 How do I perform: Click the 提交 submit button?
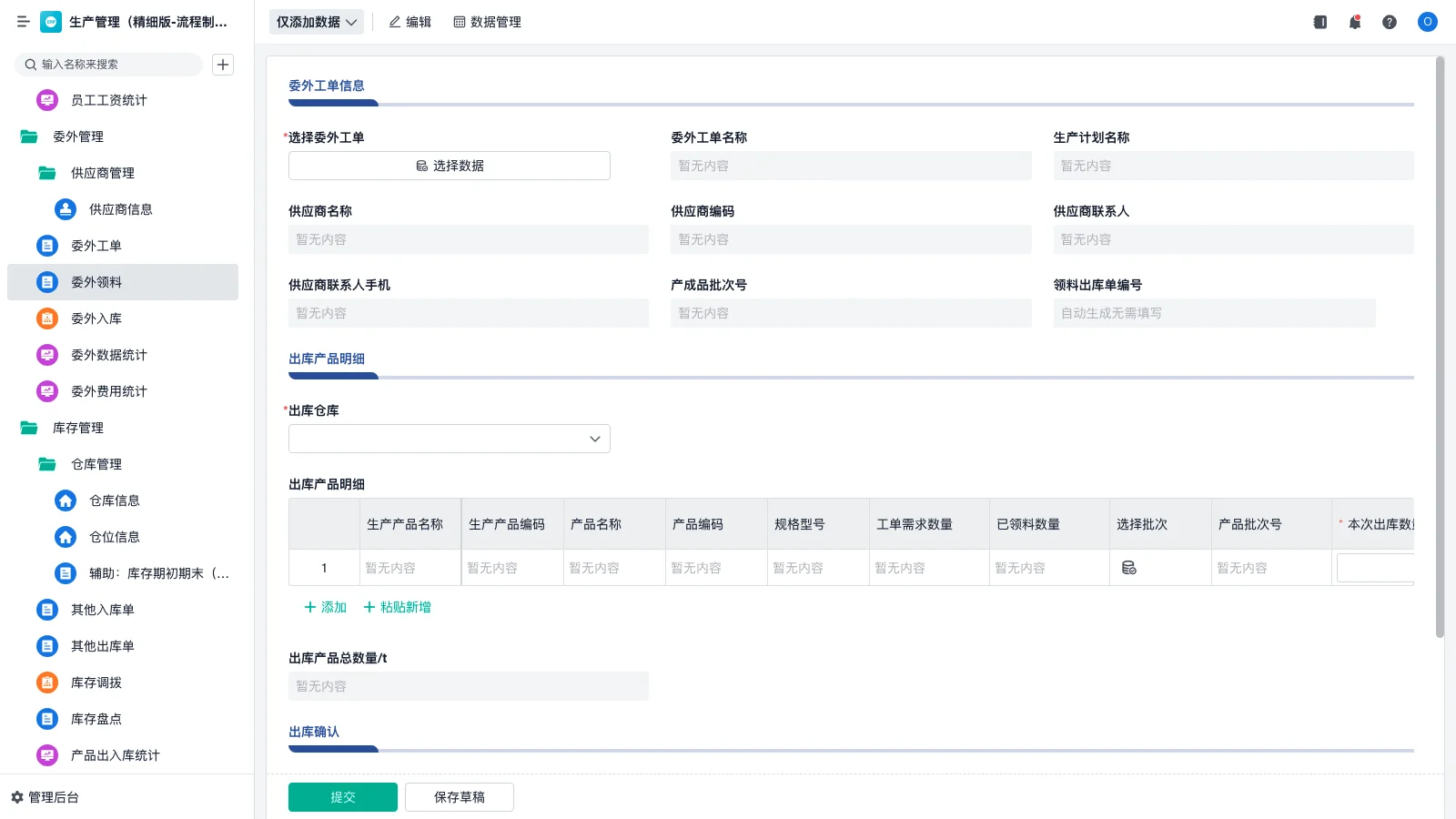(x=342, y=796)
